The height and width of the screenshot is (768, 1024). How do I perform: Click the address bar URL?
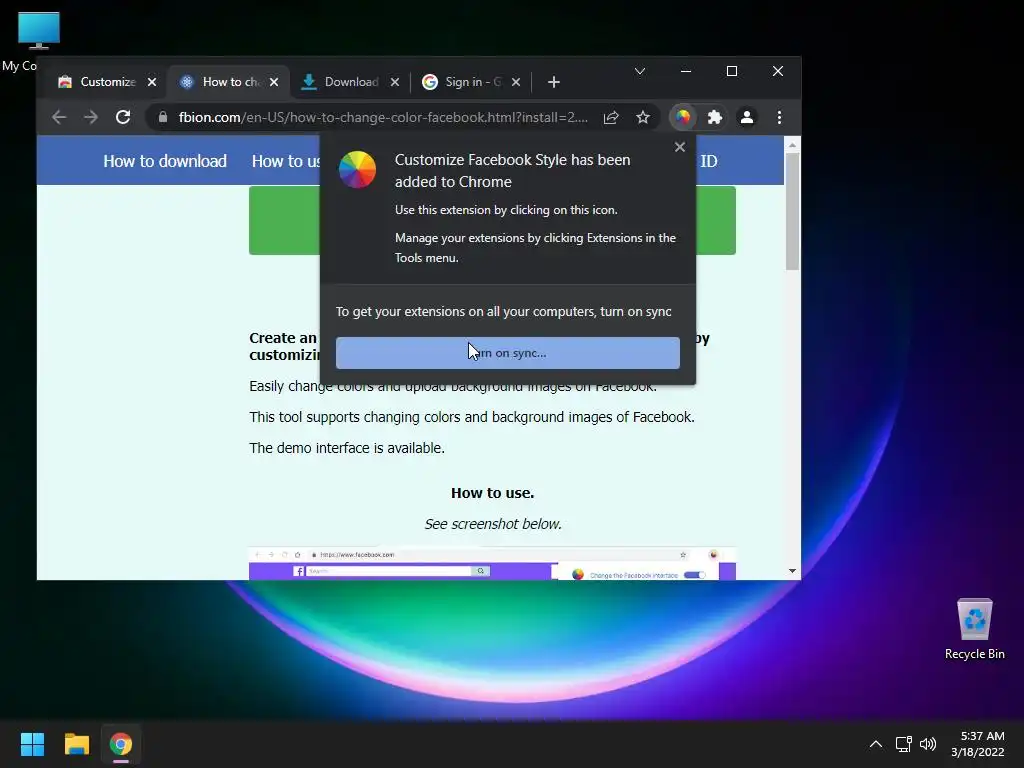point(383,118)
